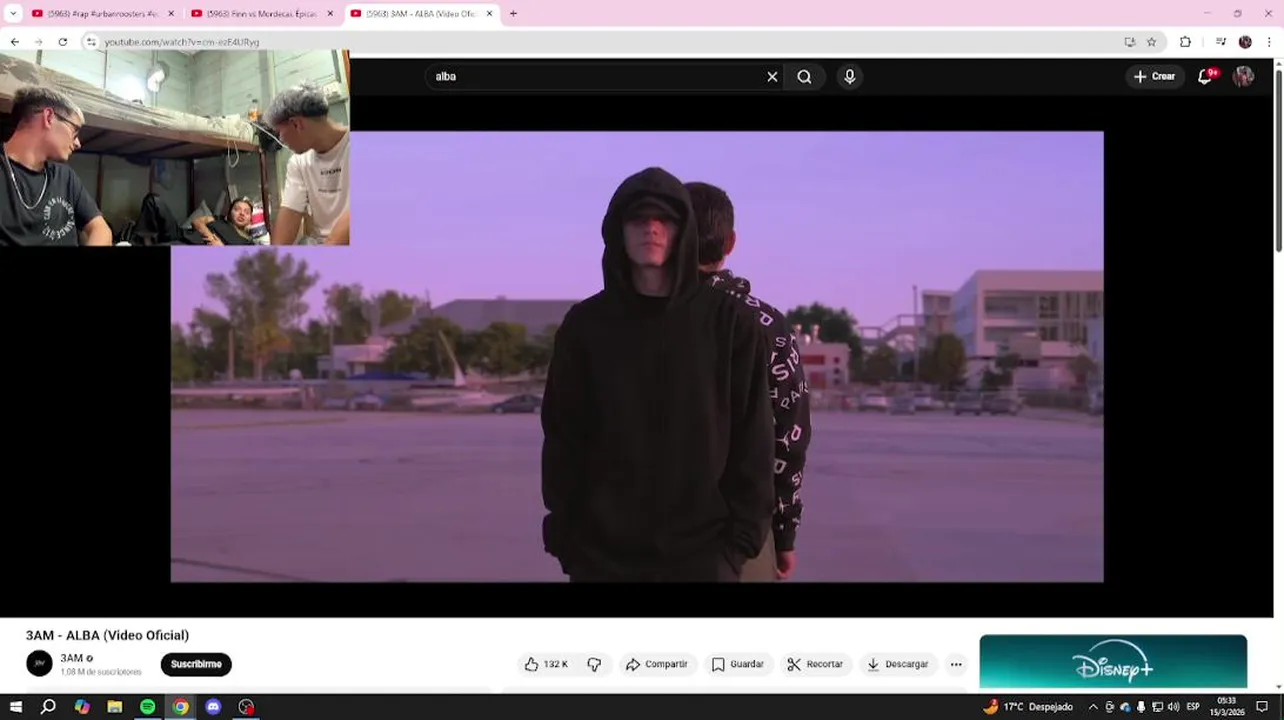Click the YouTube search magnifier button

click(x=805, y=77)
